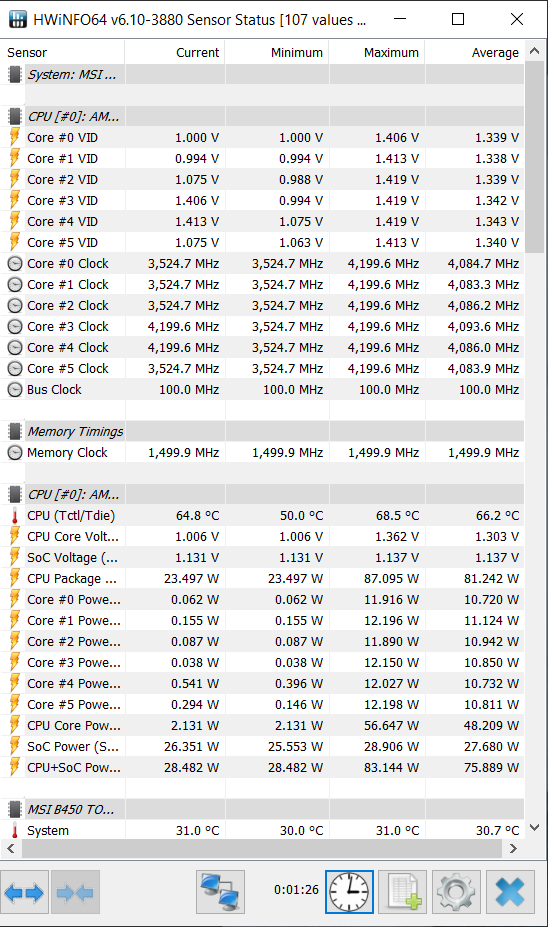The width and height of the screenshot is (549, 930).
Task: Click the HWiNFO64 title bar app icon
Action: click(18, 20)
